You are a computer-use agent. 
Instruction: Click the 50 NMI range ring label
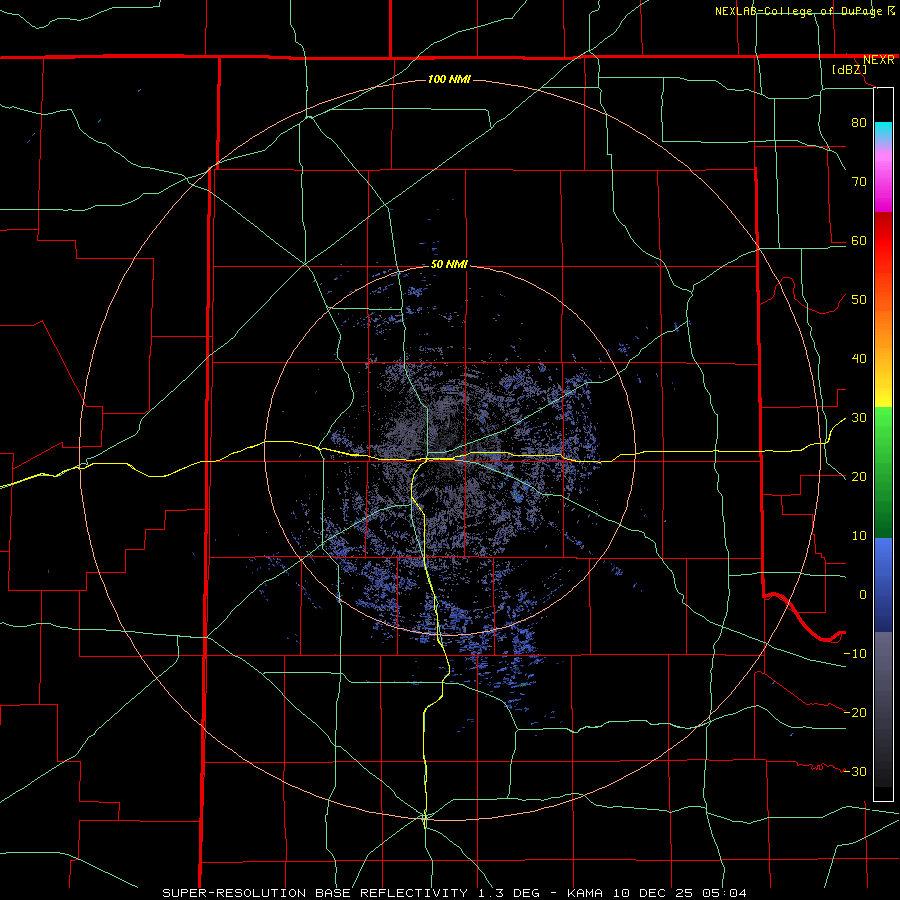449,265
